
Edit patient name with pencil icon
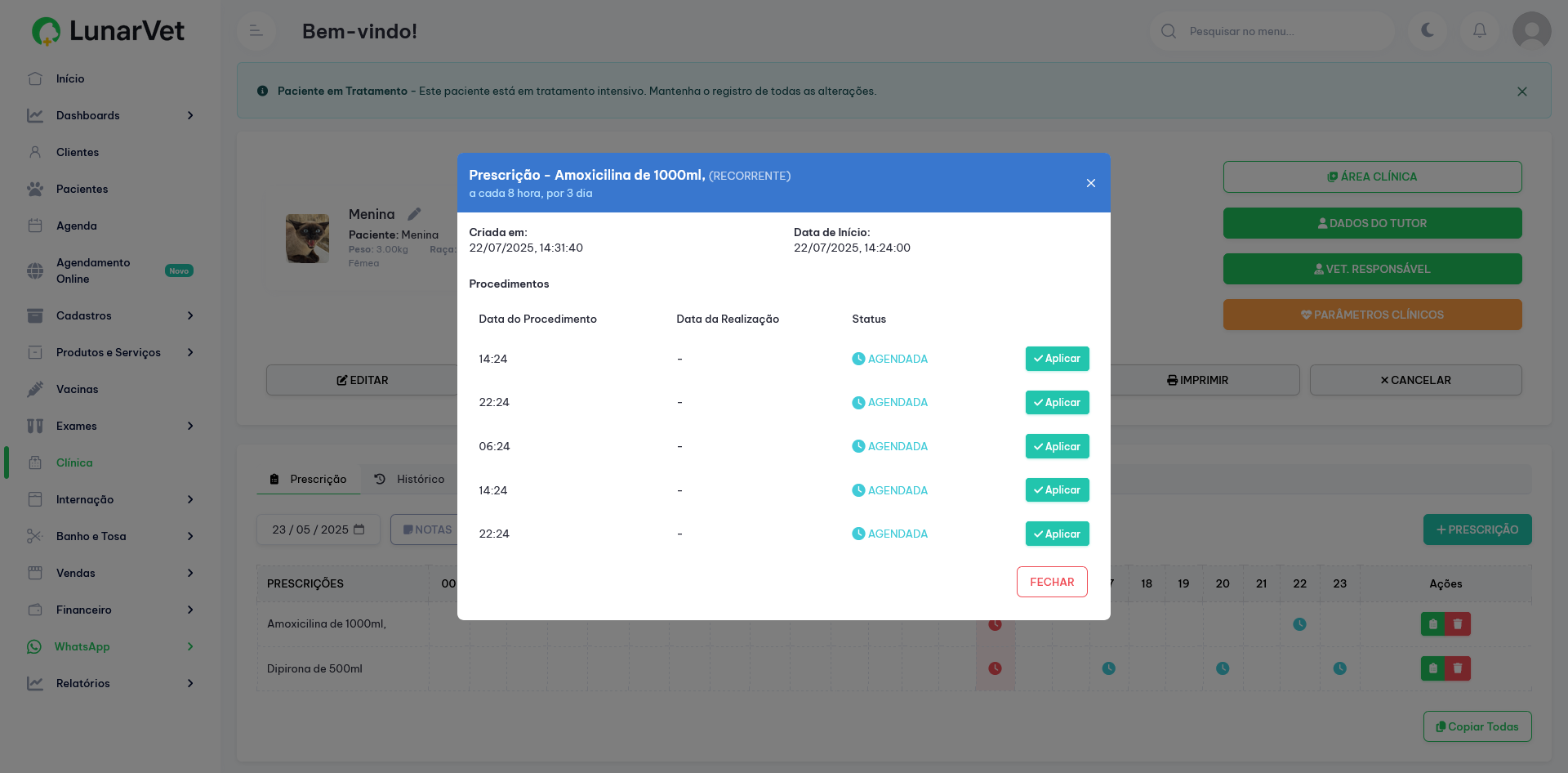(415, 214)
